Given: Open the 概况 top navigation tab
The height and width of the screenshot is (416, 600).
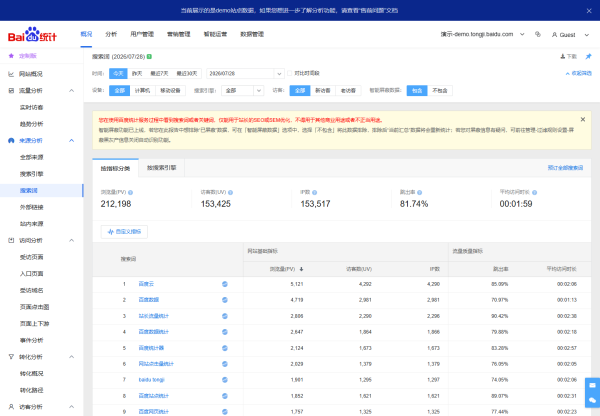Looking at the screenshot, I should pyautogui.click(x=86, y=34).
